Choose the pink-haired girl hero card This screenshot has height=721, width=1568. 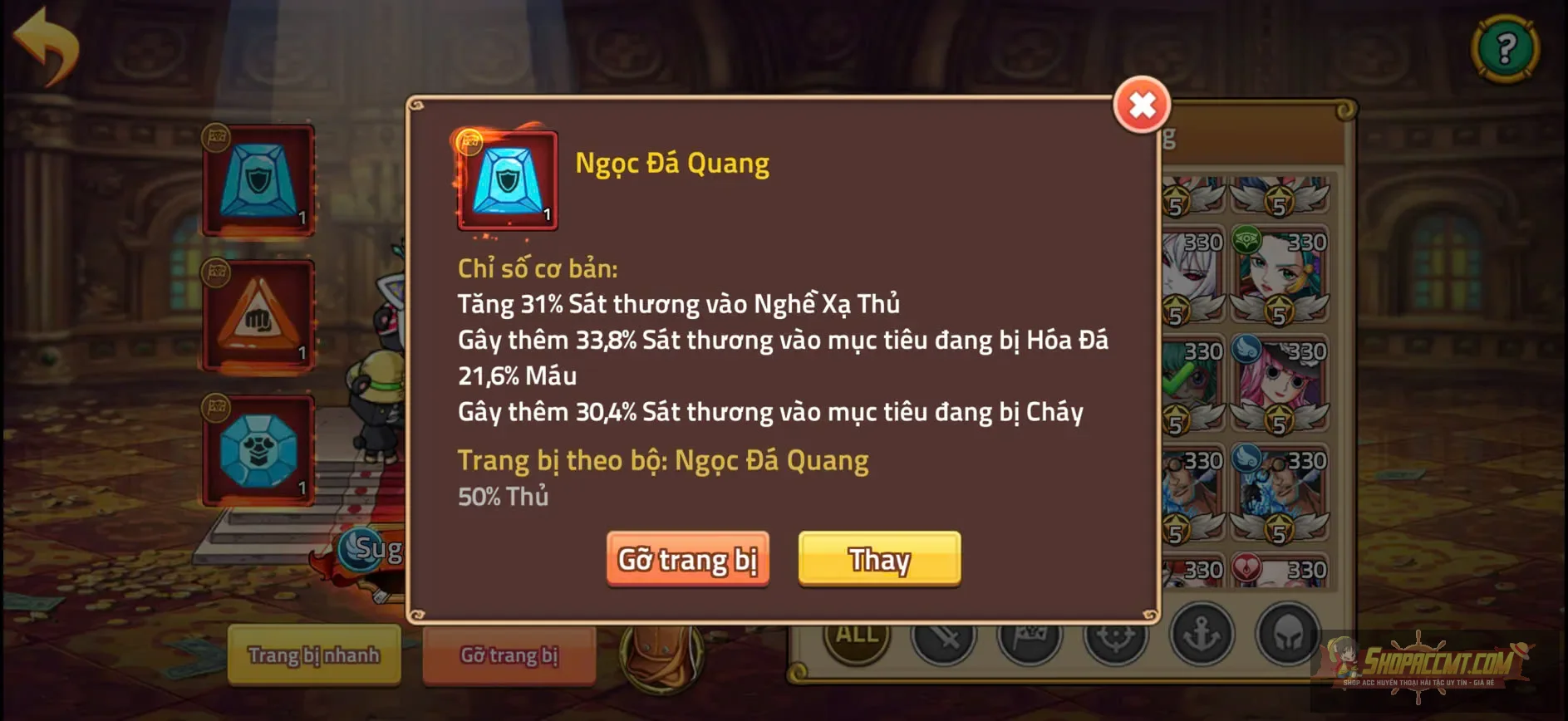point(1280,383)
